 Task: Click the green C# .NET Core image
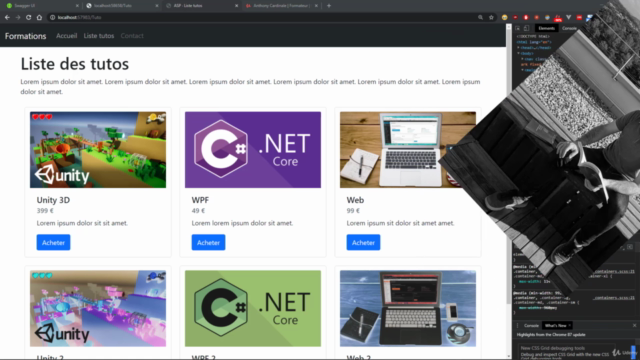click(x=253, y=309)
